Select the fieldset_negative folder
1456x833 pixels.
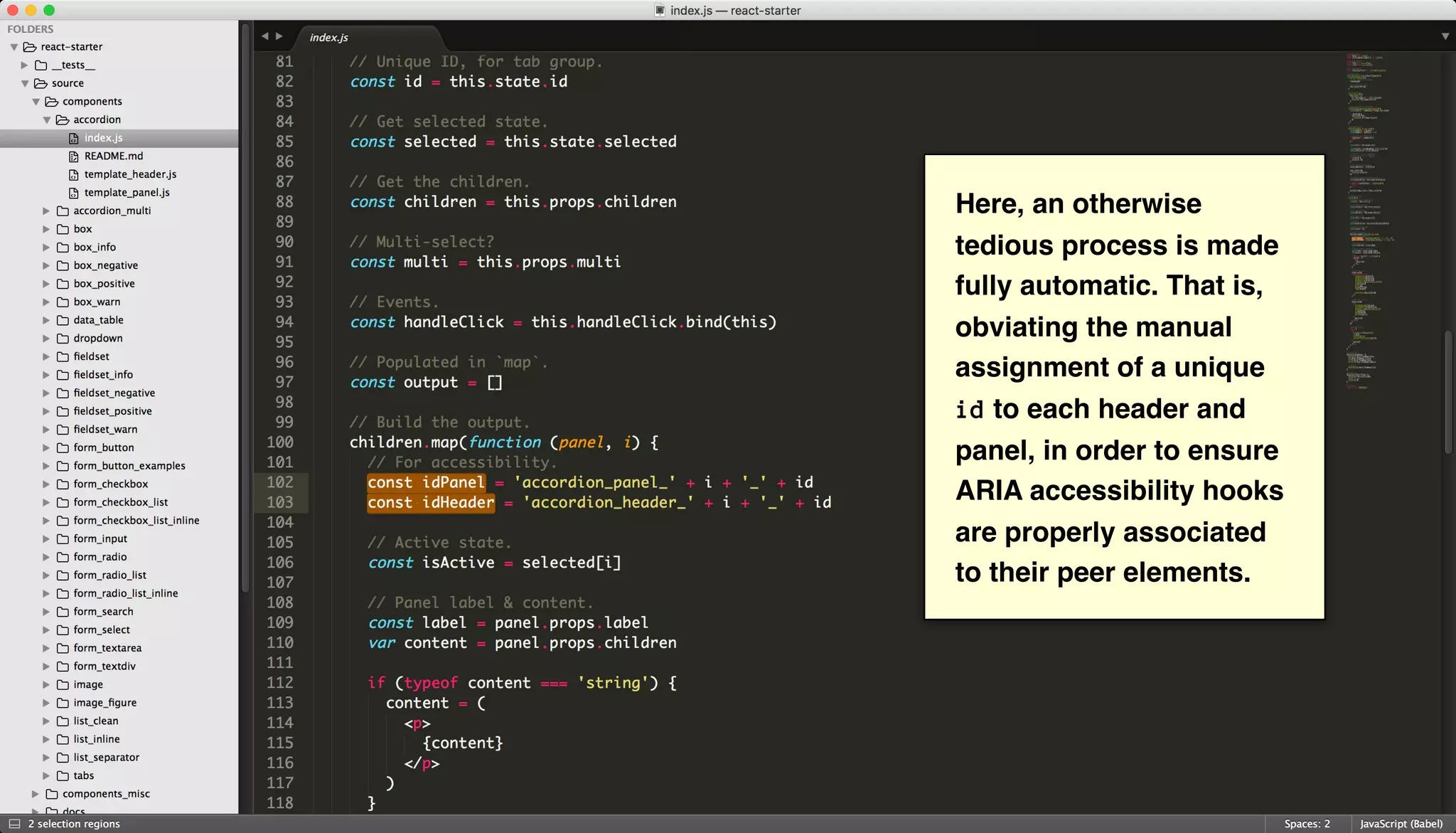pyautogui.click(x=114, y=393)
